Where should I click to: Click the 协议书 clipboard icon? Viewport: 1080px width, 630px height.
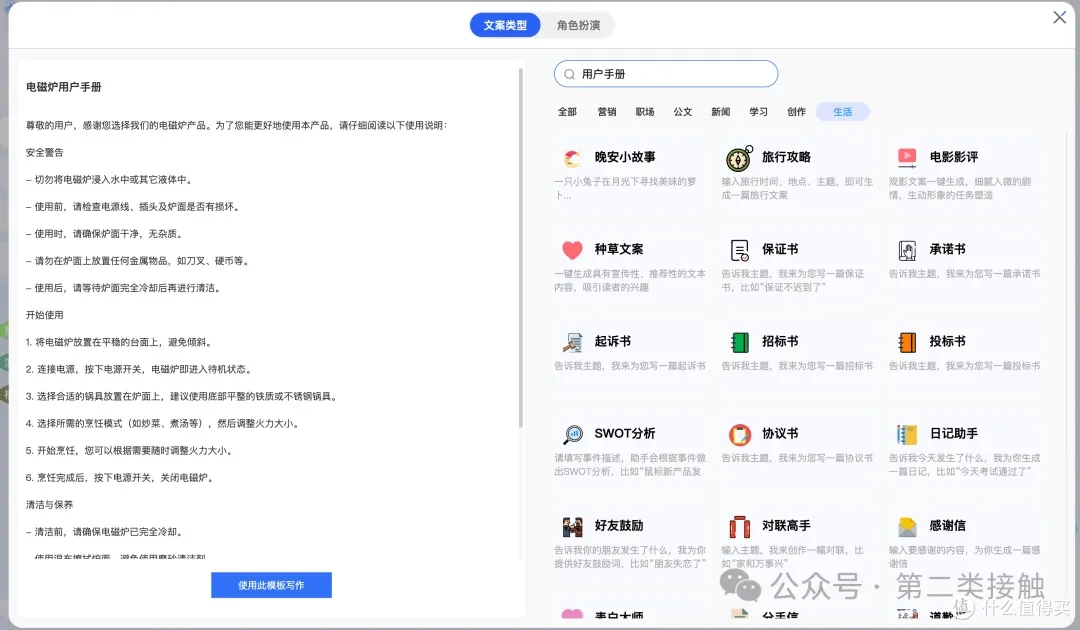(x=739, y=434)
